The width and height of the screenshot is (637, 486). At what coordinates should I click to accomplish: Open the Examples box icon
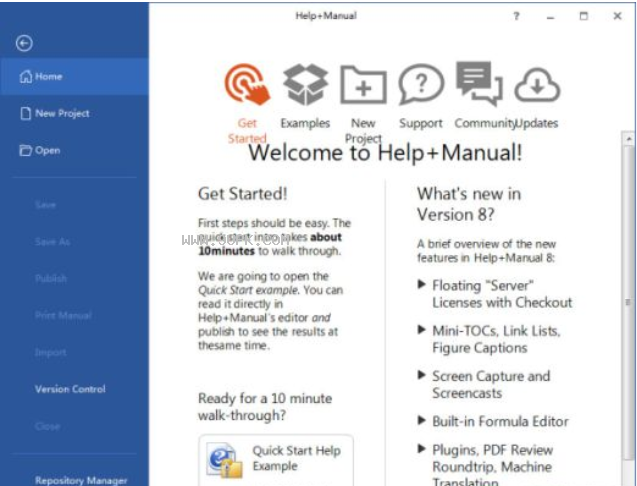click(306, 84)
